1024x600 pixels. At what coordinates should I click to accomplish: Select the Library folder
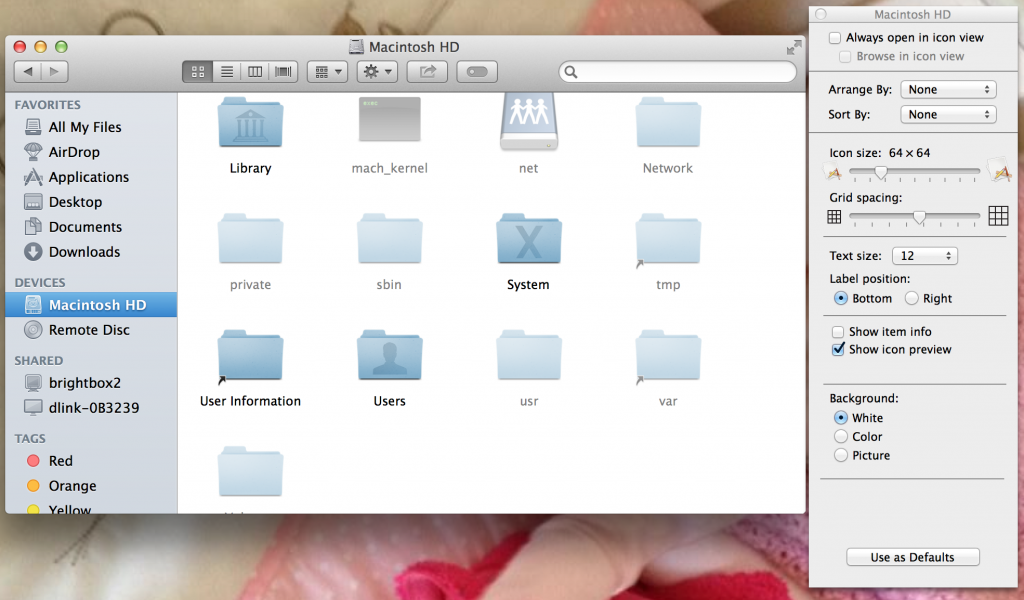[250, 123]
